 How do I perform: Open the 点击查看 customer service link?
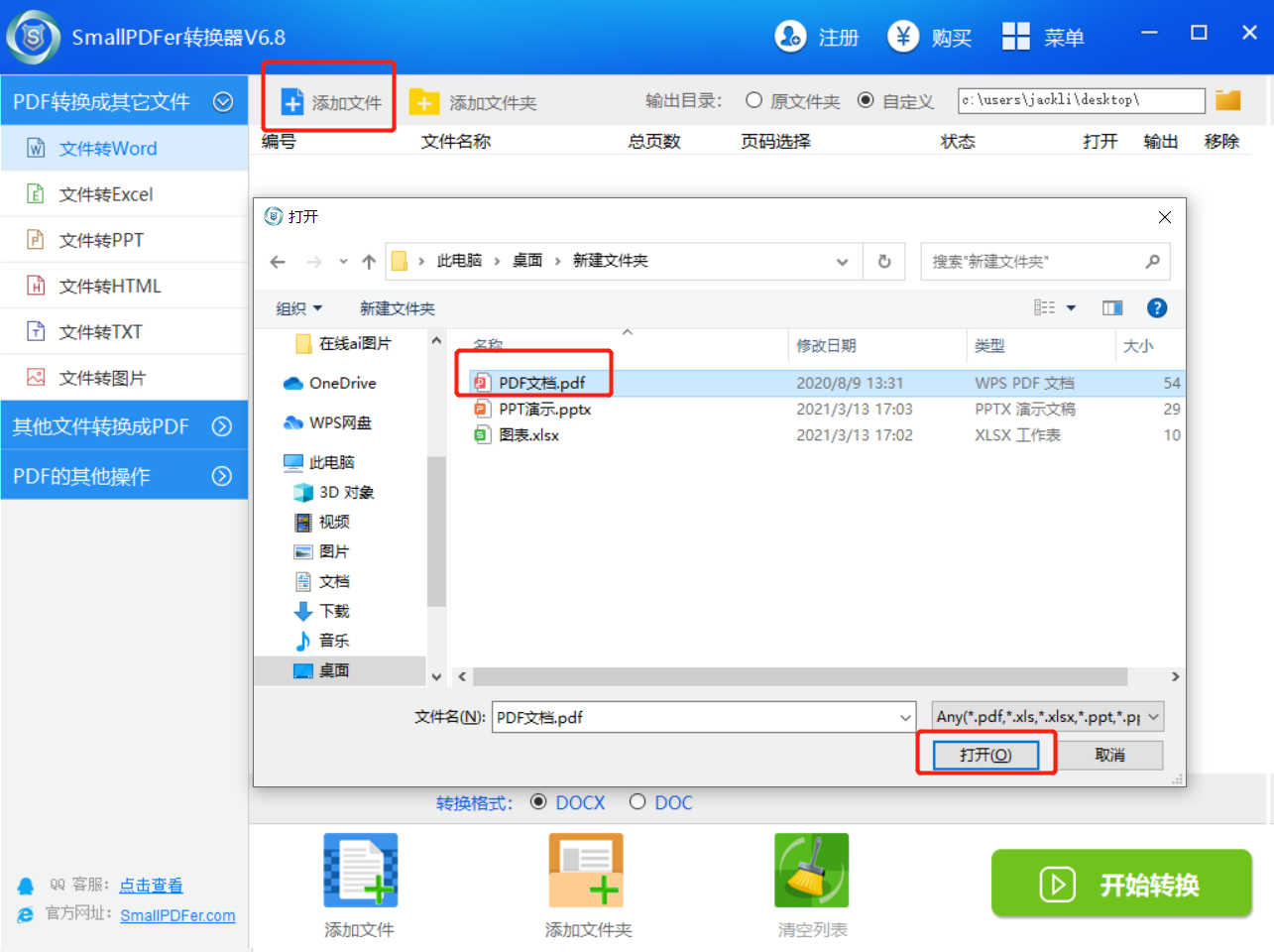point(152,886)
